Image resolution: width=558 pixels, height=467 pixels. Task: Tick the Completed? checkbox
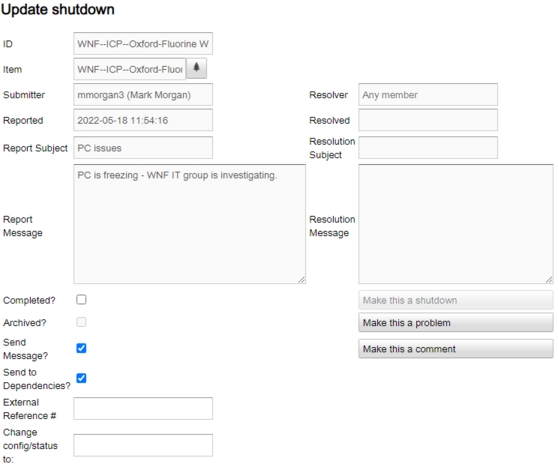[81, 300]
